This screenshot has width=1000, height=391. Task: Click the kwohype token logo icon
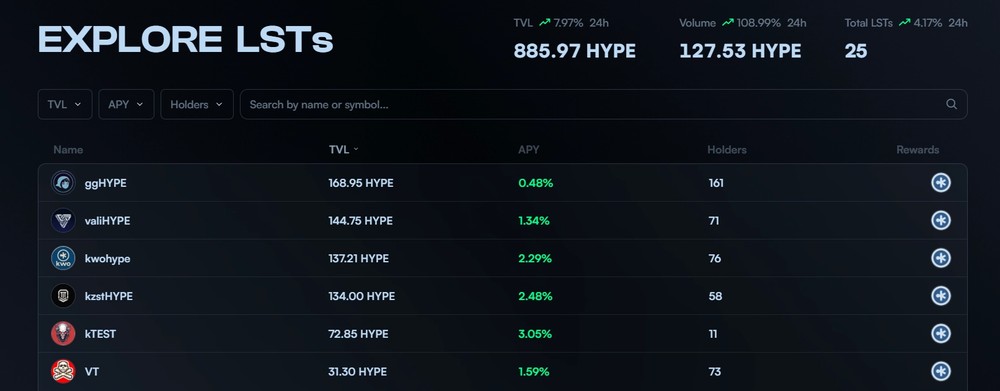coord(63,258)
